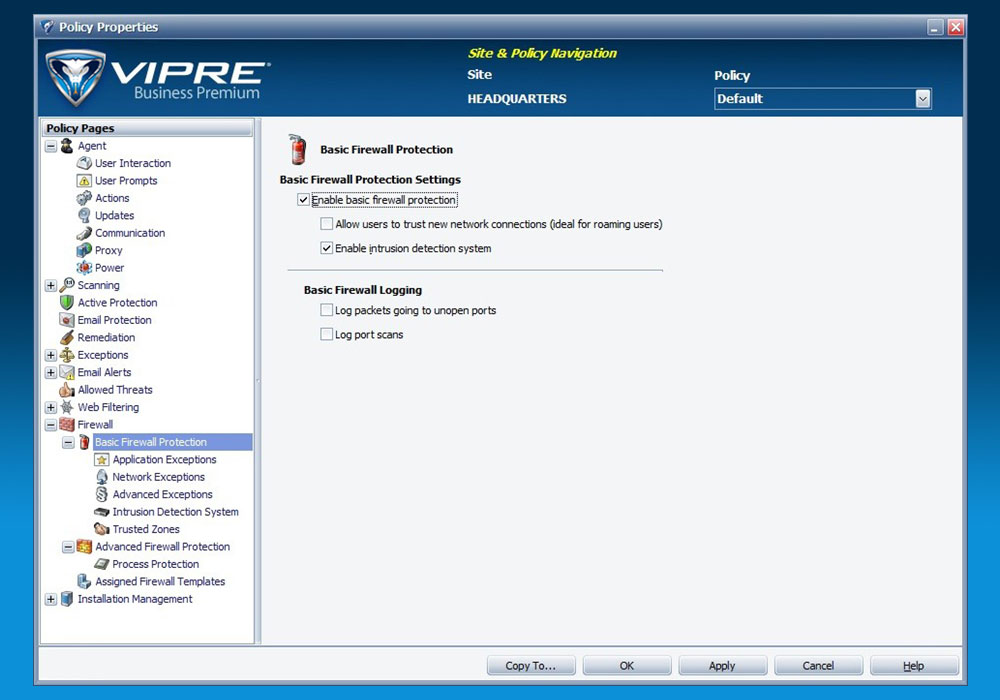Select Assigned Firewall Templates page
This screenshot has height=700, width=1000.
tap(160, 581)
